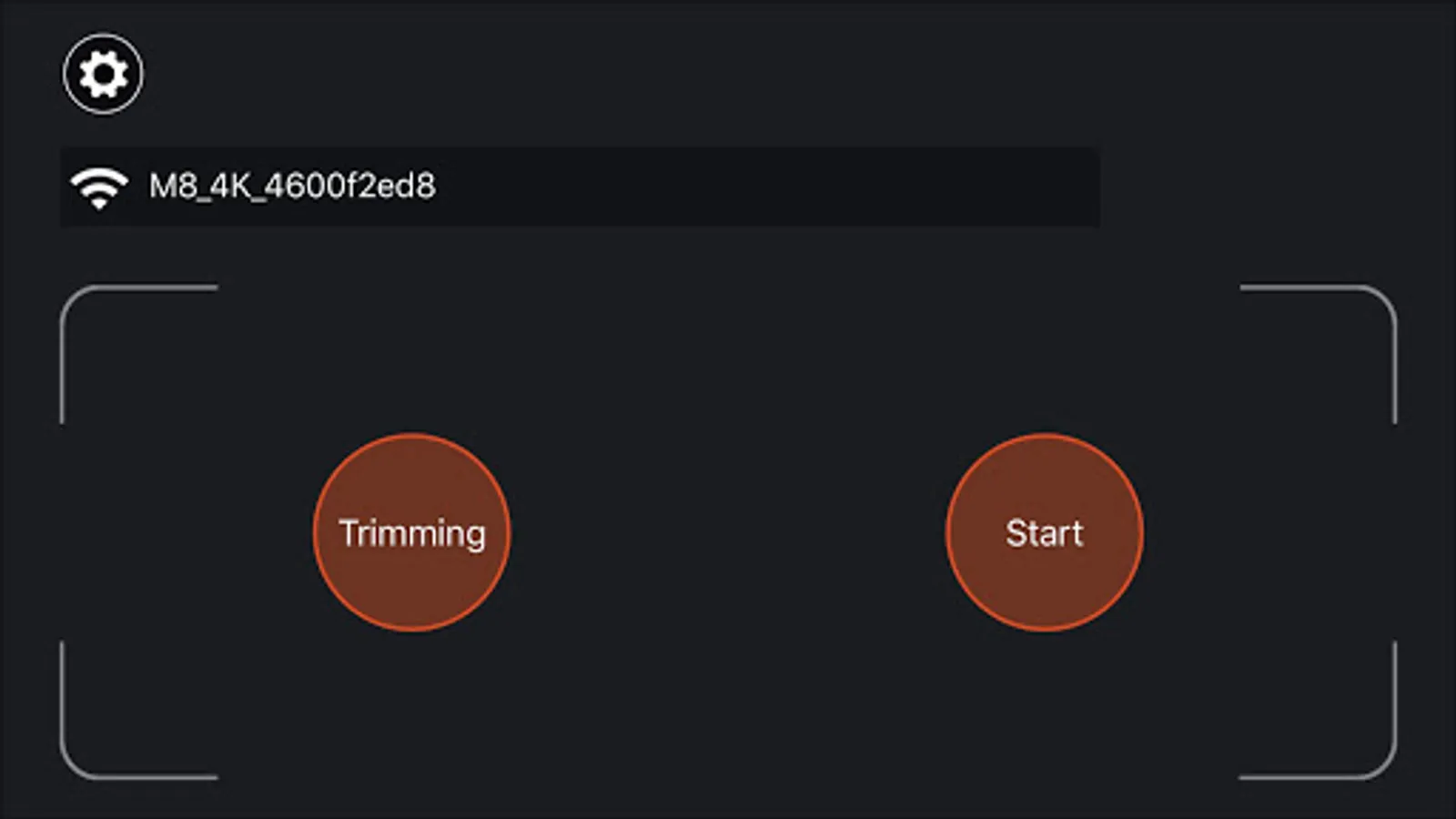Click the Wi-Fi signal icon
This screenshot has height=819, width=1456.
pos(99,187)
